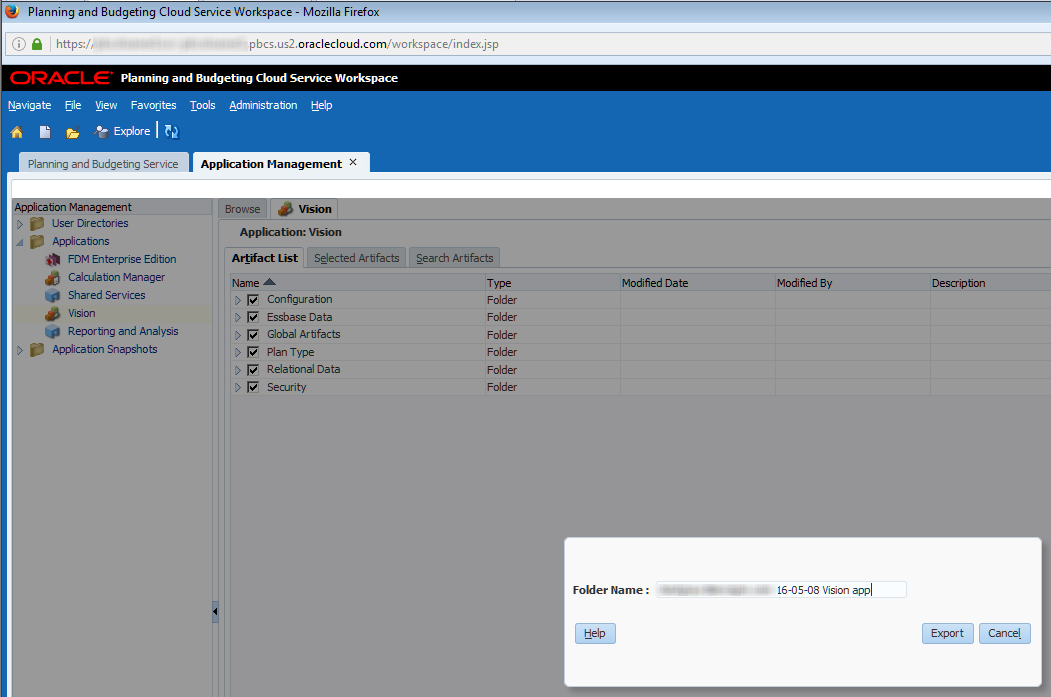The height and width of the screenshot is (697, 1051).
Task: Expand the Relational Data folder row
Action: [x=238, y=370]
